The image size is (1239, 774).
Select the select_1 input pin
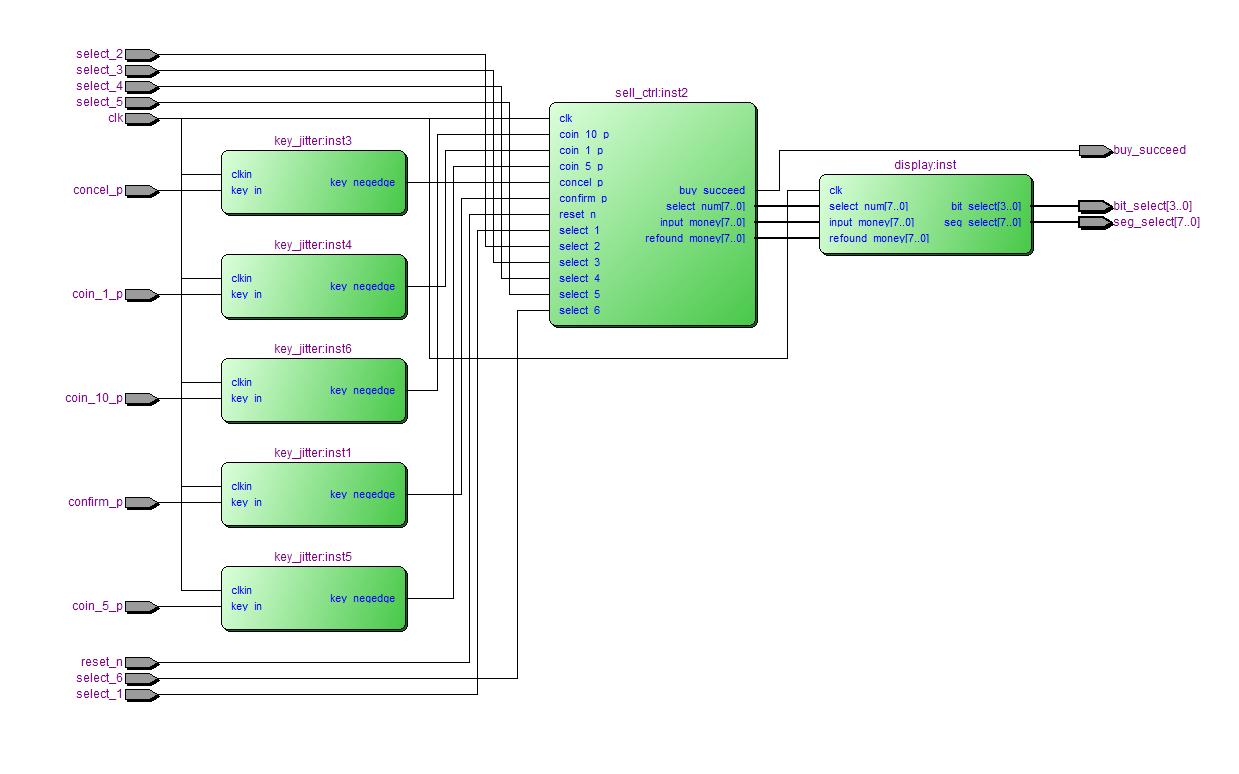pos(141,694)
